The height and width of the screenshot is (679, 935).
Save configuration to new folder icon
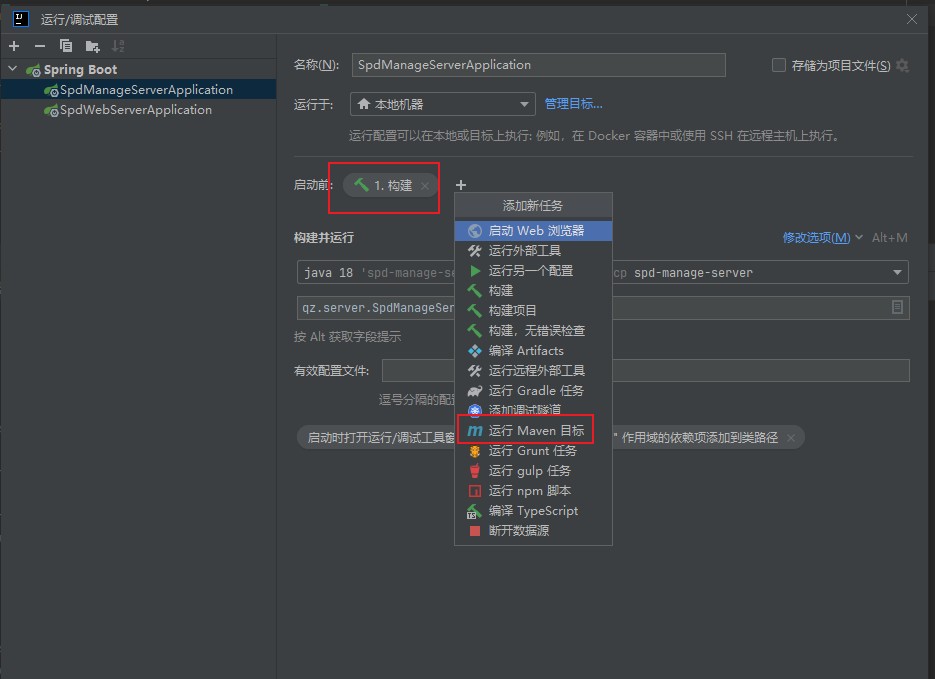[x=92, y=46]
